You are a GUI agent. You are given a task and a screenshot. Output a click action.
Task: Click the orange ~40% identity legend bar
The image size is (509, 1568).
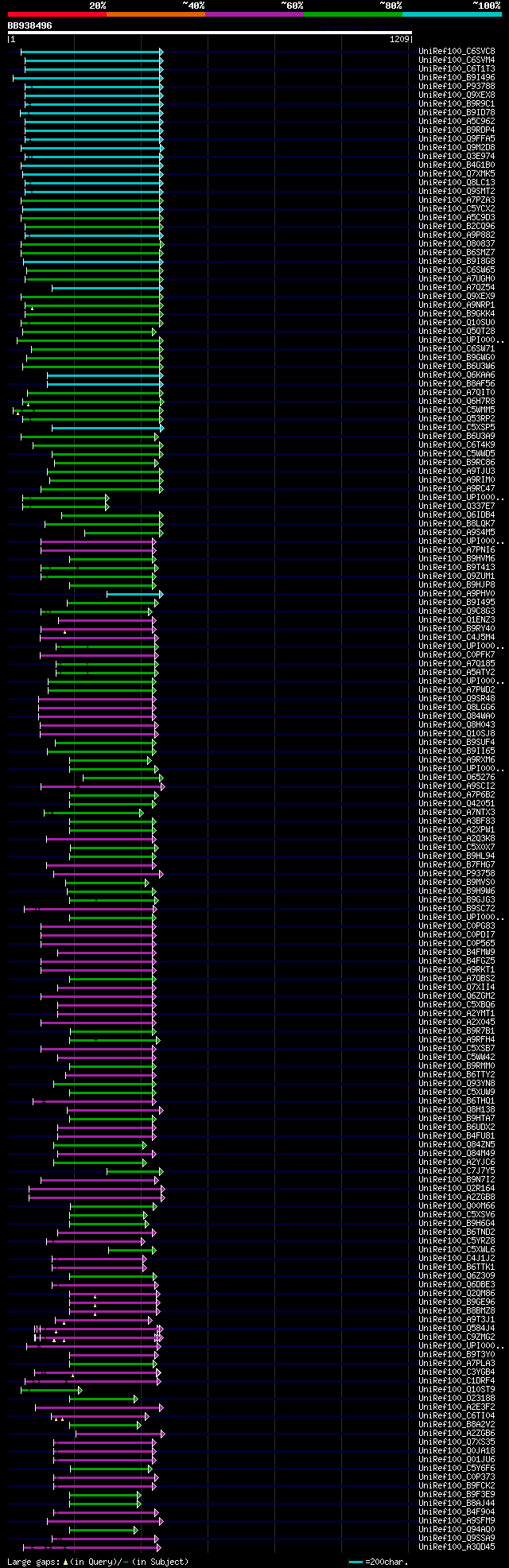tap(155, 14)
